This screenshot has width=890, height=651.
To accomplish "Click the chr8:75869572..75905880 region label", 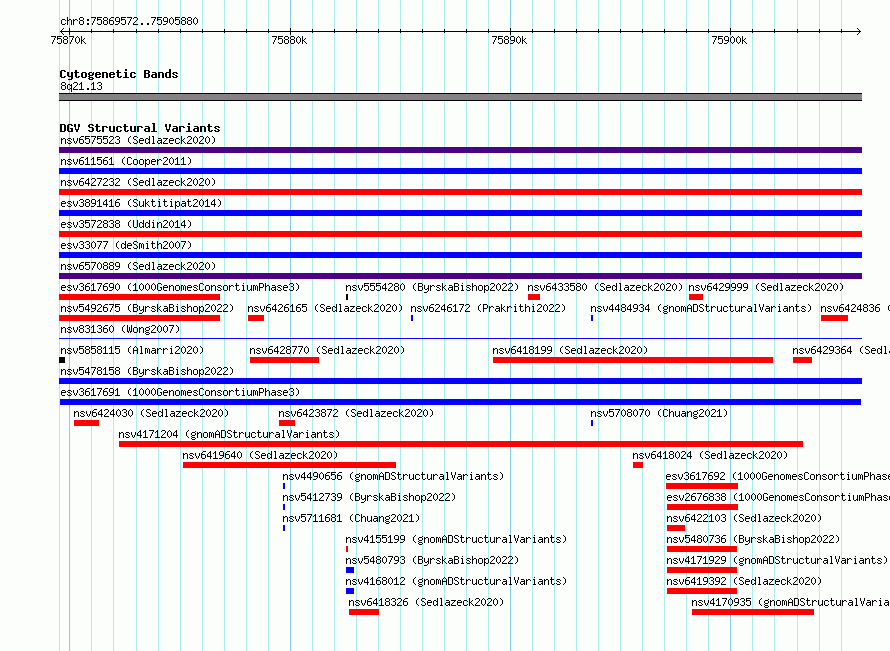I will click(129, 21).
